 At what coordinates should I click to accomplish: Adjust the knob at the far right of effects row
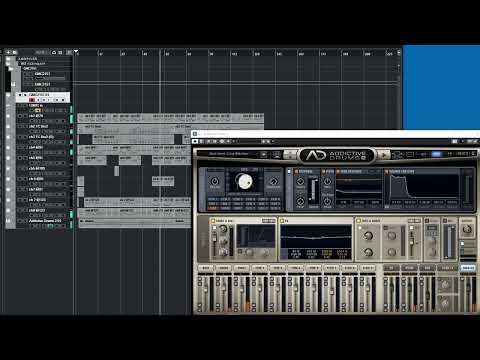(467, 229)
